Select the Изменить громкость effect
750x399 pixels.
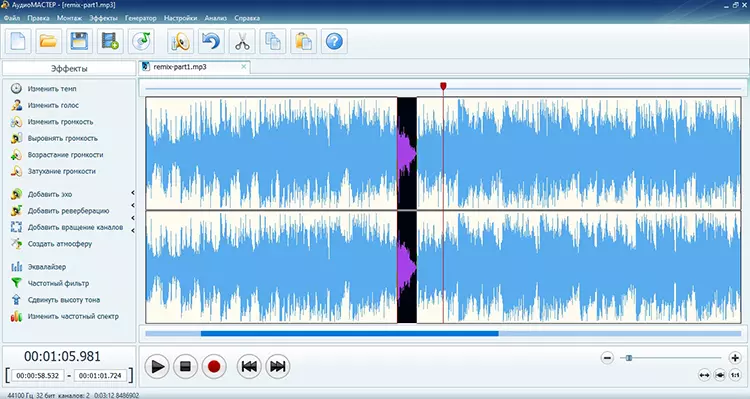point(60,122)
